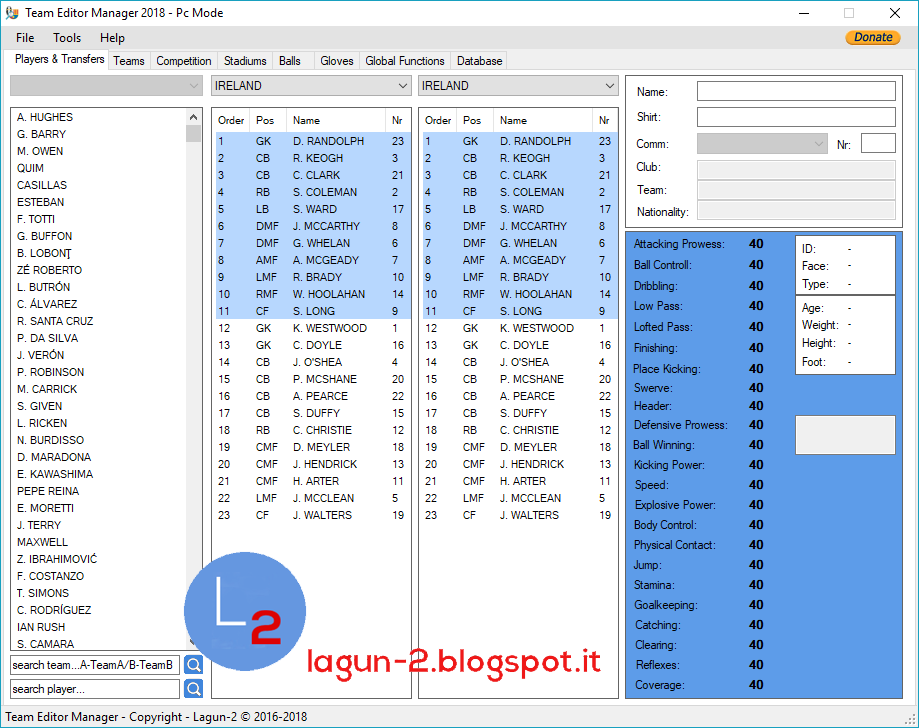
Task: Click the Nr input field
Action: point(878,144)
